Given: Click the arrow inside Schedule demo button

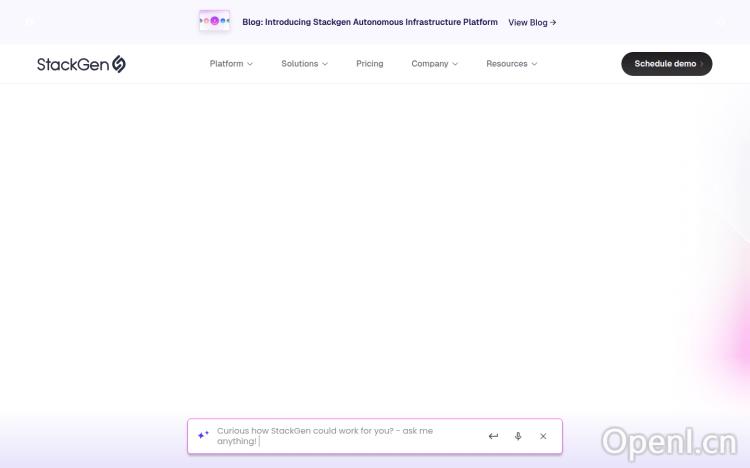Looking at the screenshot, I should click(x=702, y=64).
